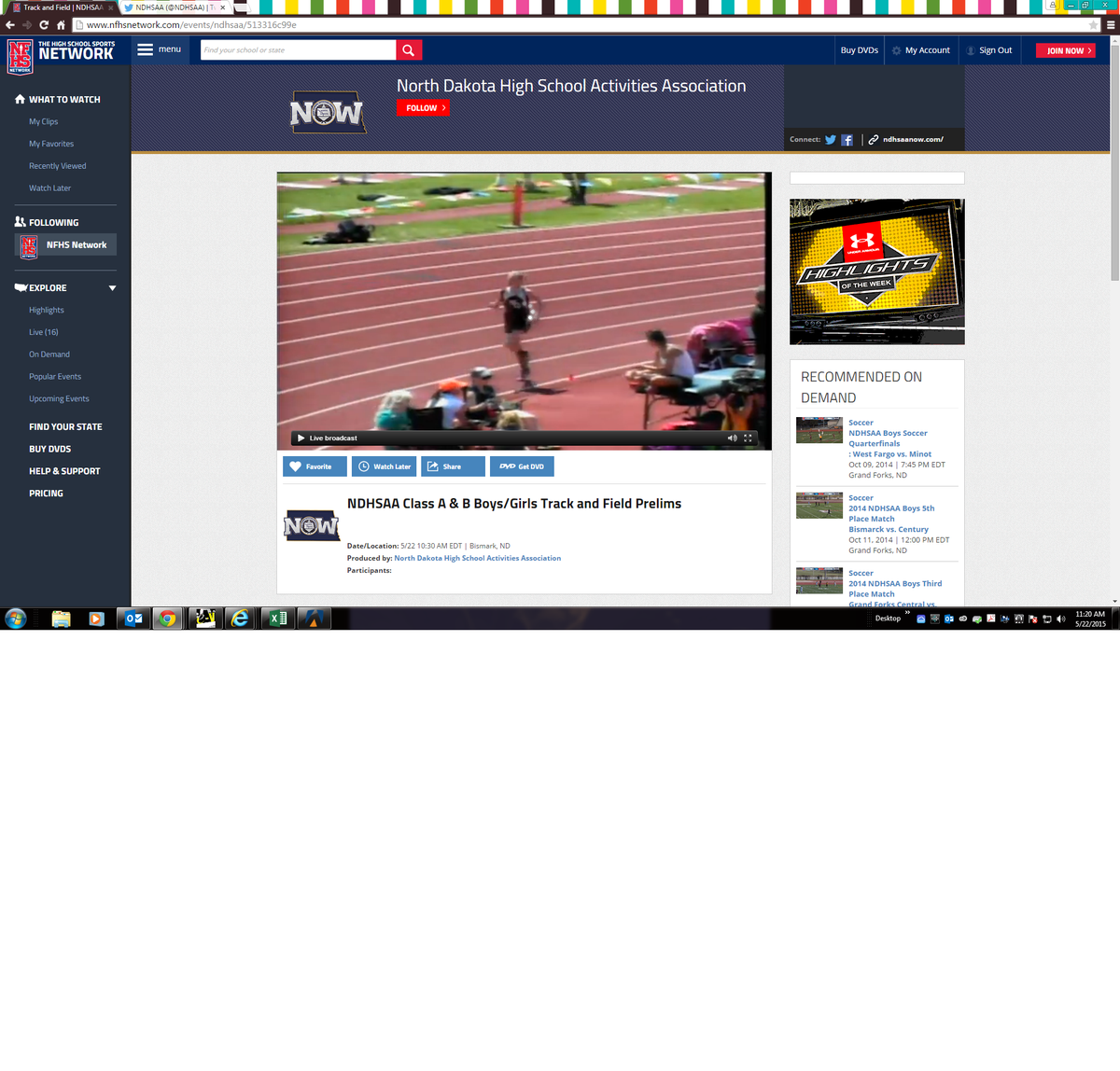
Task: Open Excel from the taskbar
Action: 277,619
